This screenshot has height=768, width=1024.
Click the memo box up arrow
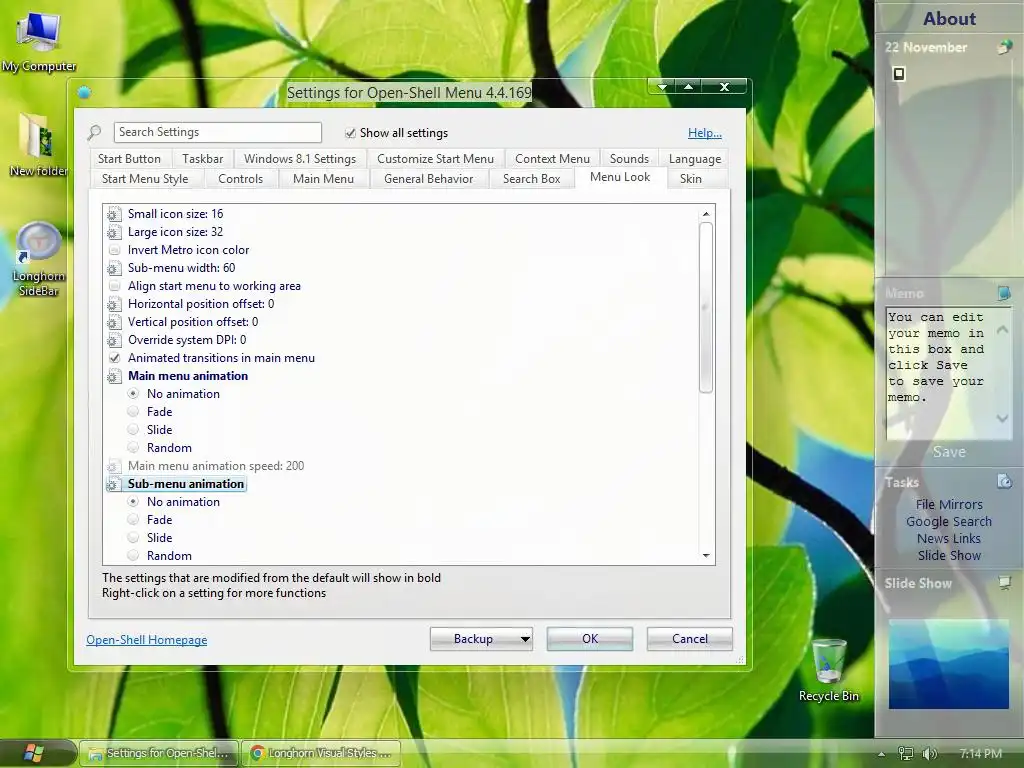tap(1002, 330)
